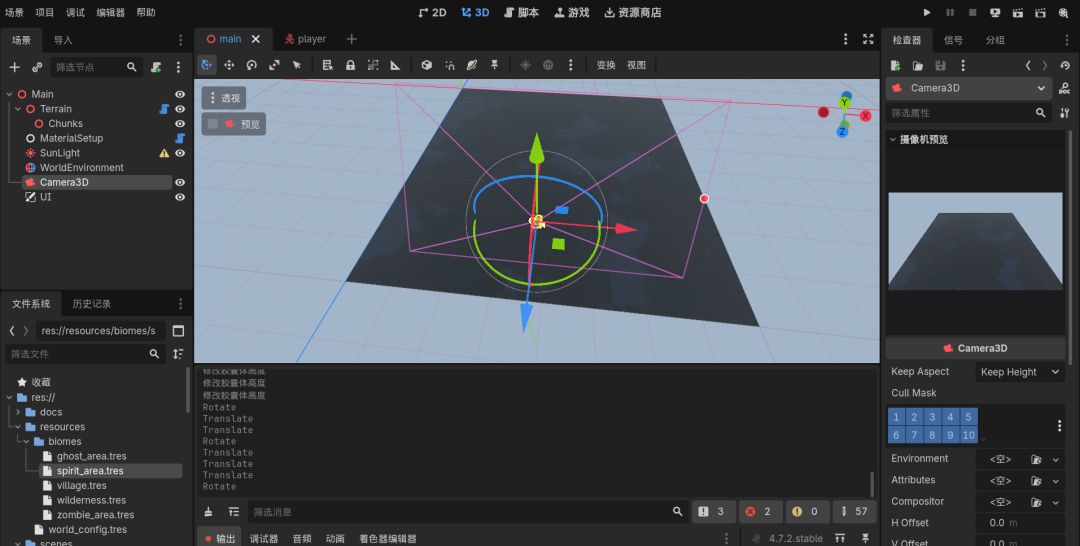Click run specific scene icon
The width and height of the screenshot is (1080, 546).
tap(1041, 12)
